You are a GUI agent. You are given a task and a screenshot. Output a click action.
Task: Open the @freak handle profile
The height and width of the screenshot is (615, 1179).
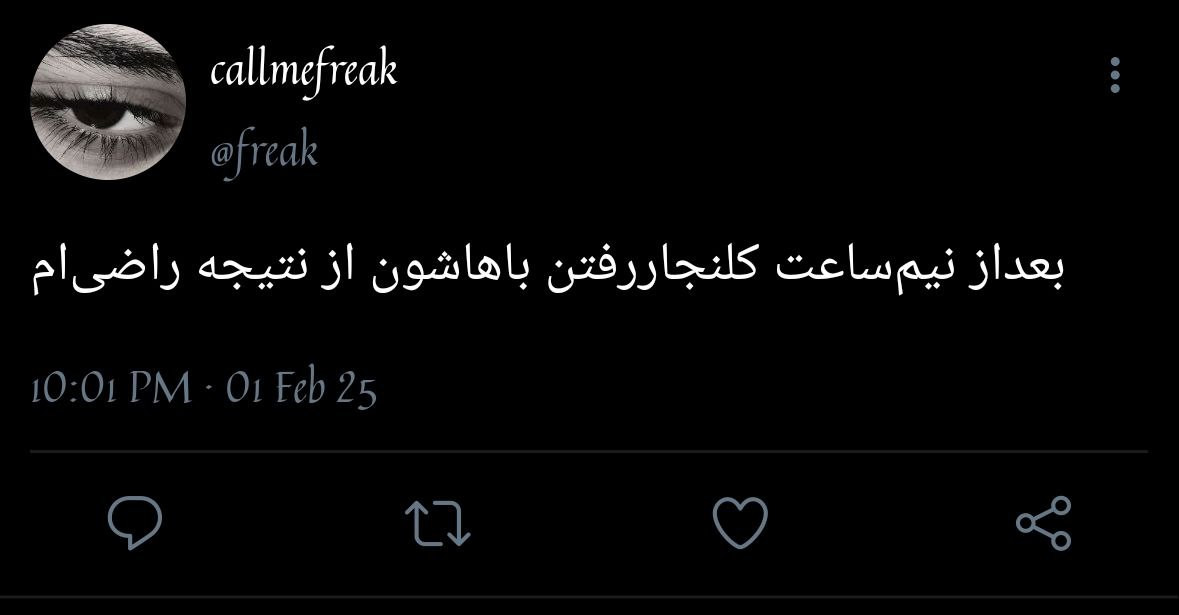264,151
